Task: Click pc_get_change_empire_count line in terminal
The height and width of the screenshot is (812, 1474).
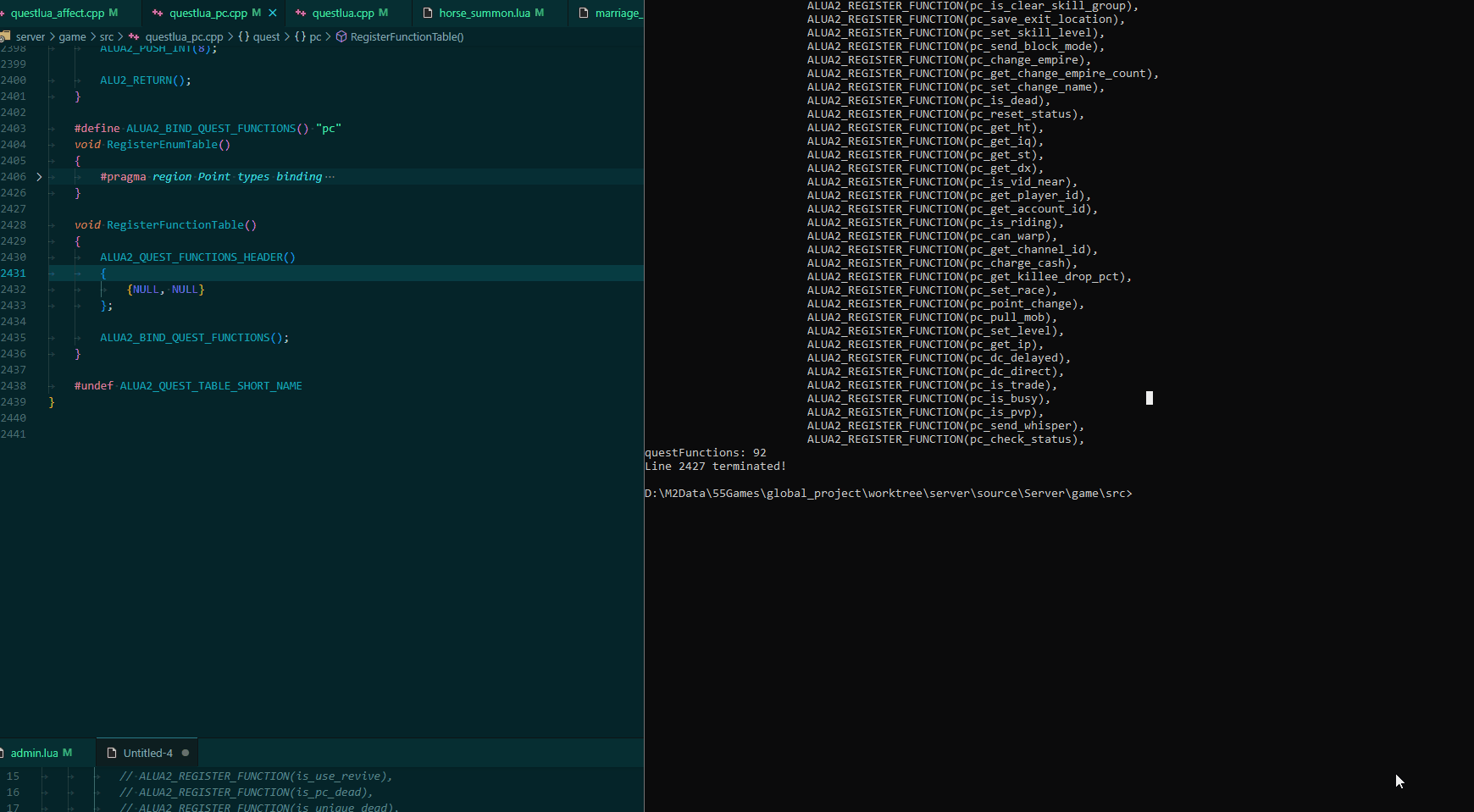Action: point(983,74)
